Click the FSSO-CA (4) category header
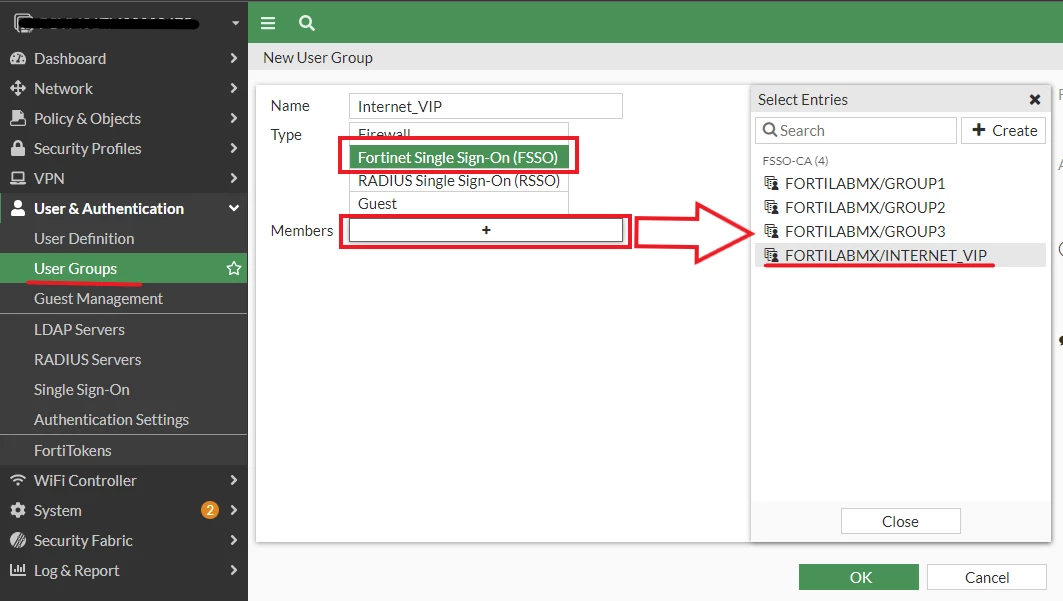The height and width of the screenshot is (601, 1063). tap(795, 161)
